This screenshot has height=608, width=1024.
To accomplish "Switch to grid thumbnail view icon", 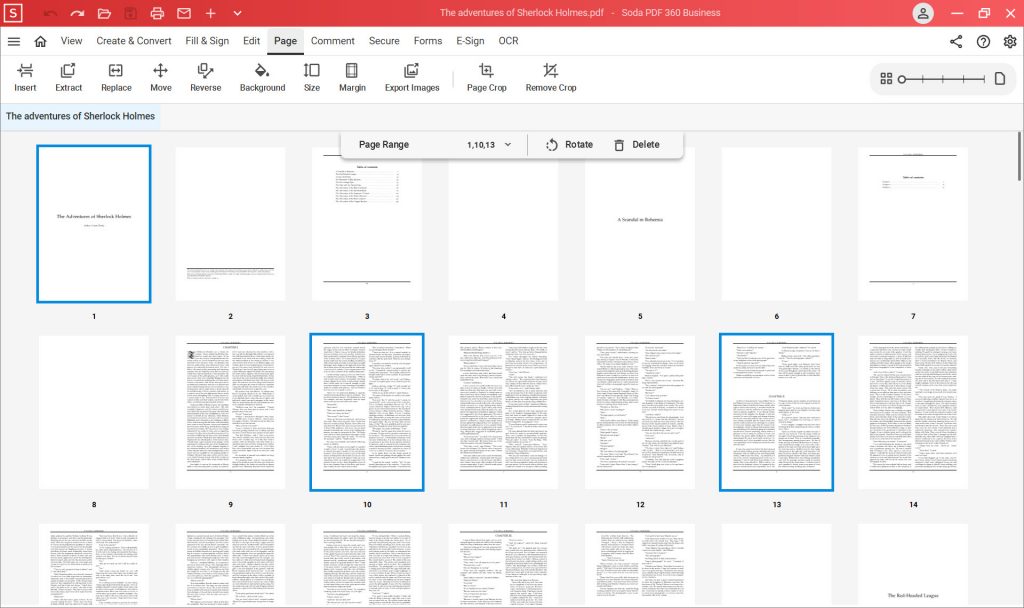I will (x=886, y=79).
